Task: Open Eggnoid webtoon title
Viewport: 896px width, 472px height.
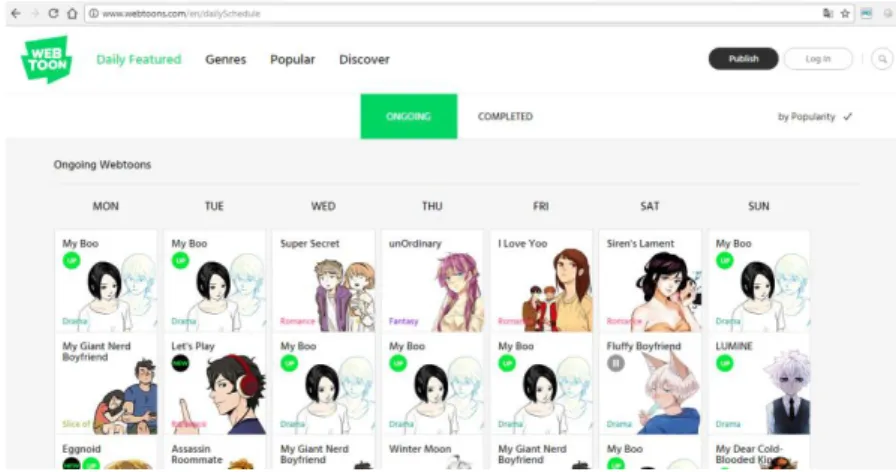Action: pyautogui.click(x=81, y=449)
